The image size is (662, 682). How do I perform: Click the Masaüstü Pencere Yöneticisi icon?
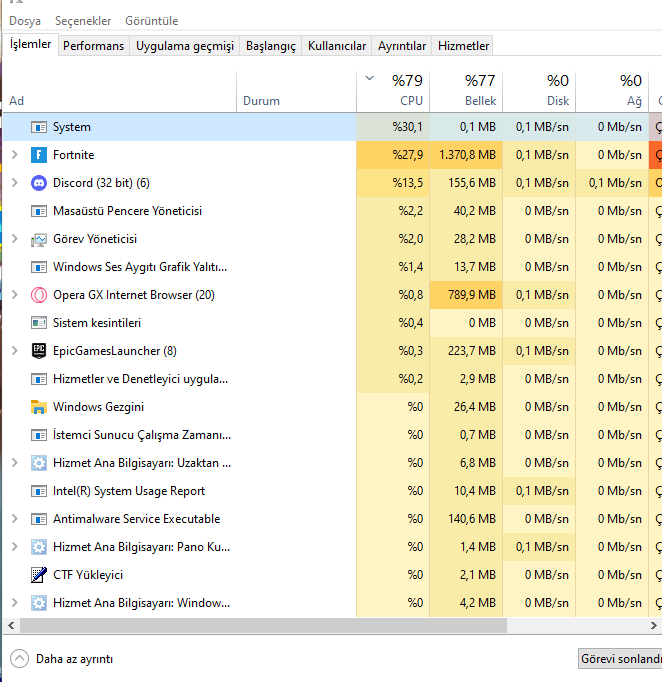[39, 211]
